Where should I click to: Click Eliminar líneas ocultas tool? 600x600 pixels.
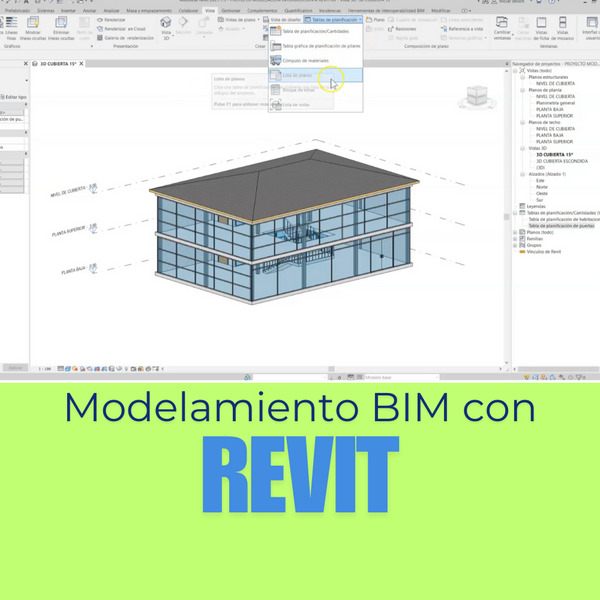(61, 29)
